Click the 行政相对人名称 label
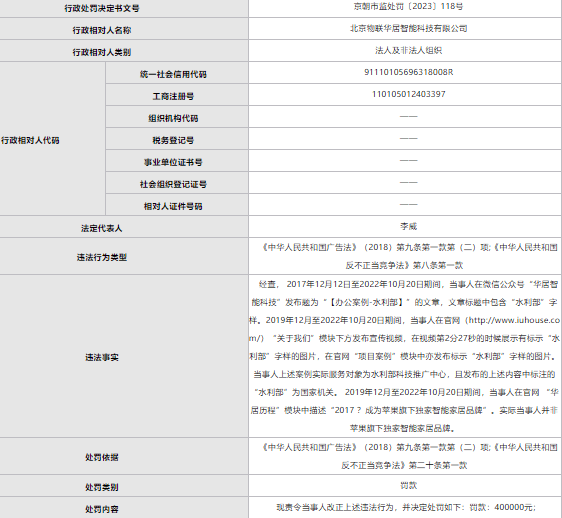The width and height of the screenshot is (562, 518). tap(102, 30)
